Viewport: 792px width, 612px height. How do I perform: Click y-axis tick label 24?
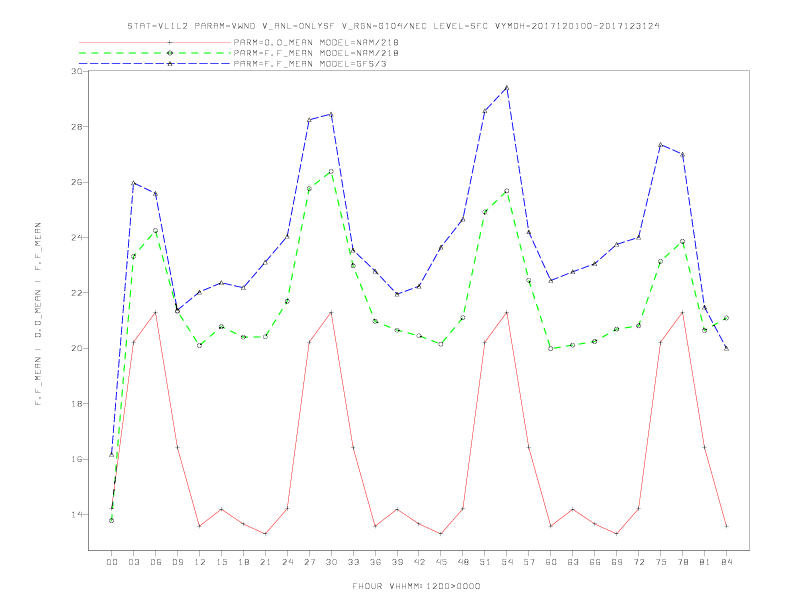[x=77, y=237]
